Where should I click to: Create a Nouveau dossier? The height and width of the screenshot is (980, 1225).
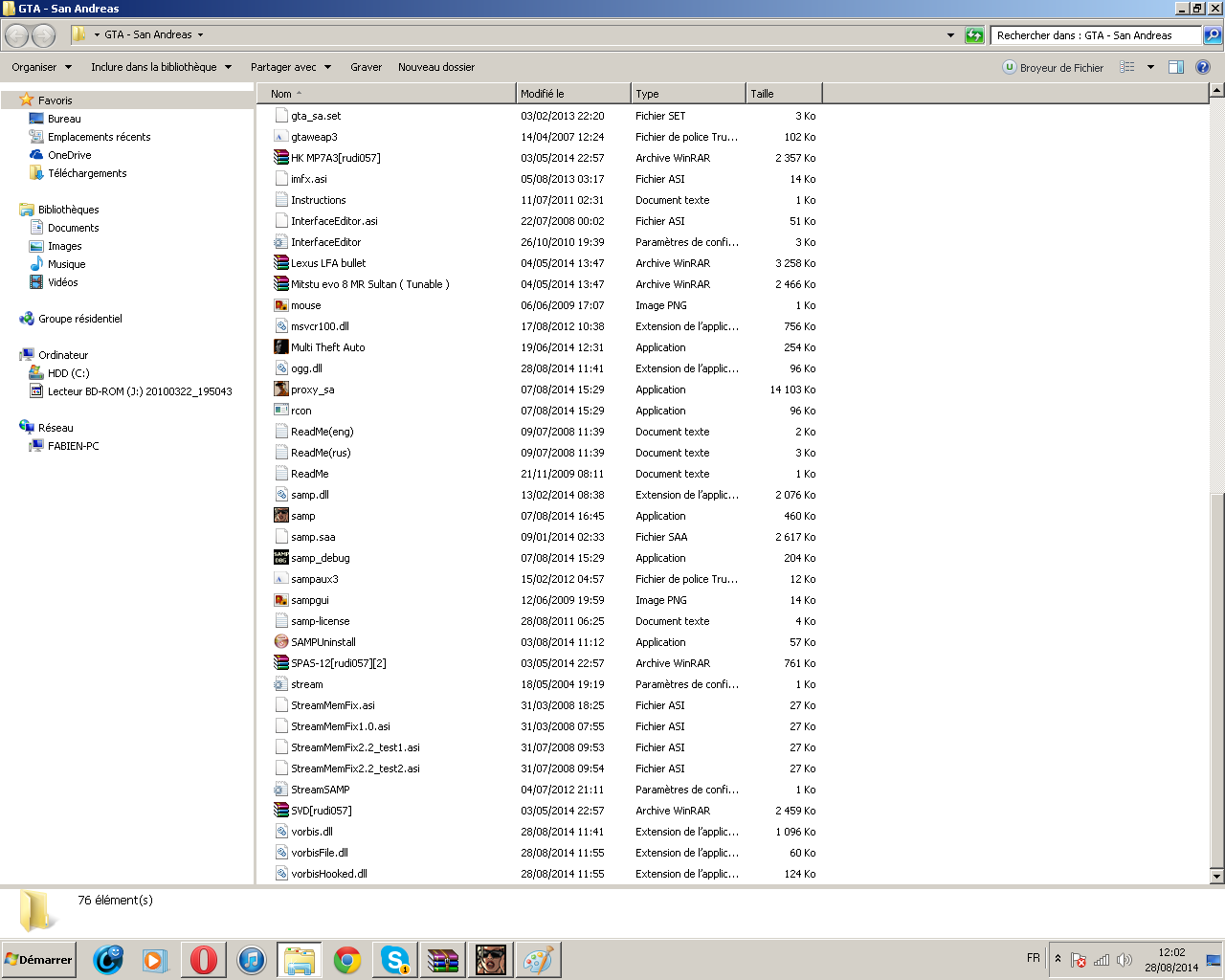click(x=436, y=67)
